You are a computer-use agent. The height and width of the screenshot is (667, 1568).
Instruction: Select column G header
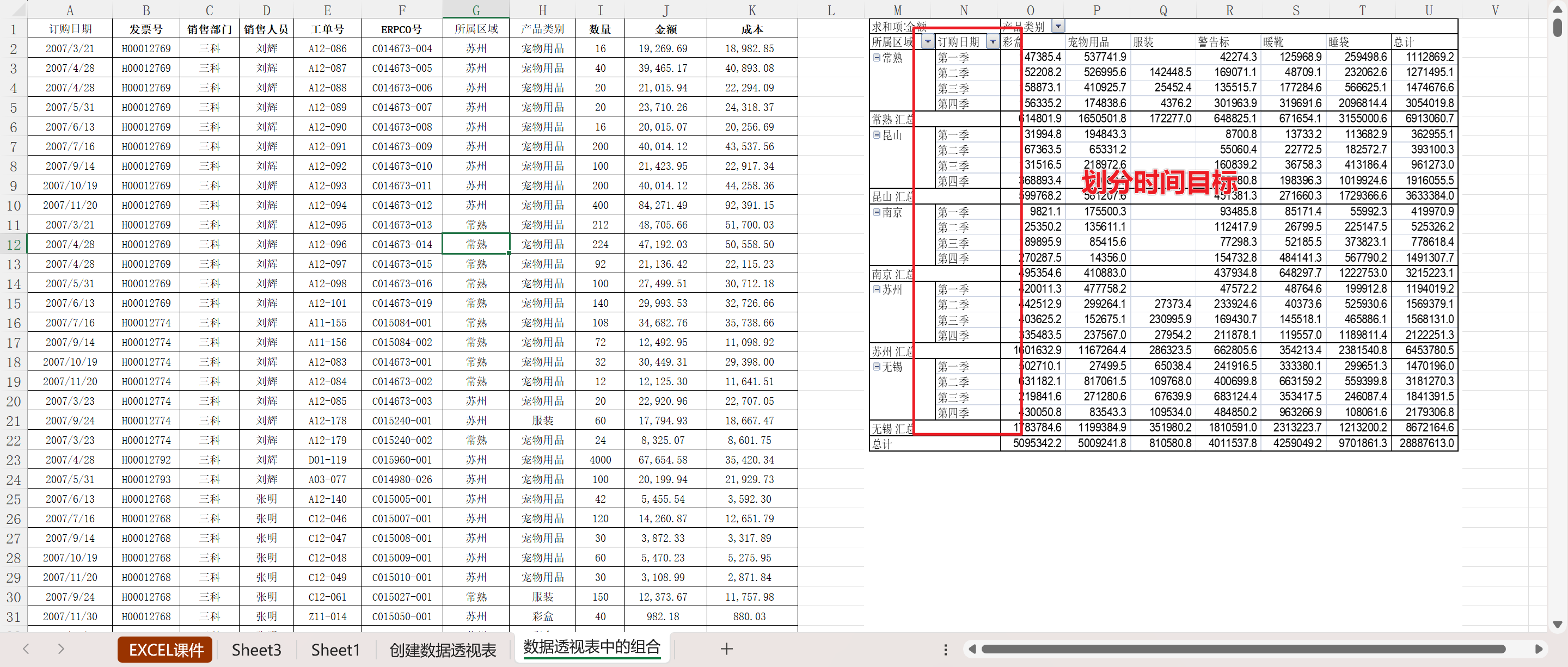pyautogui.click(x=475, y=10)
